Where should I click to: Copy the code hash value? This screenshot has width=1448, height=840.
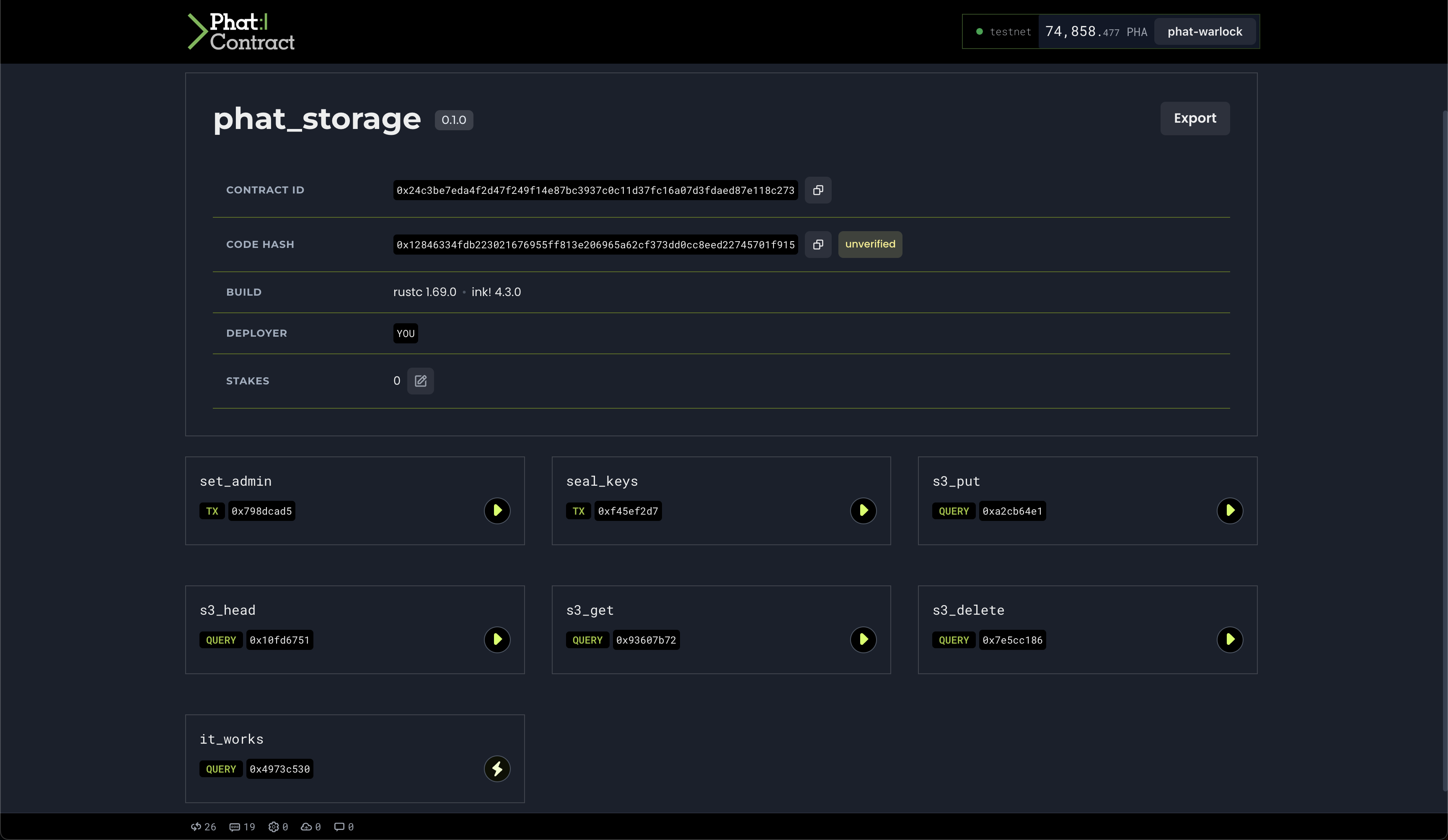[x=818, y=245]
